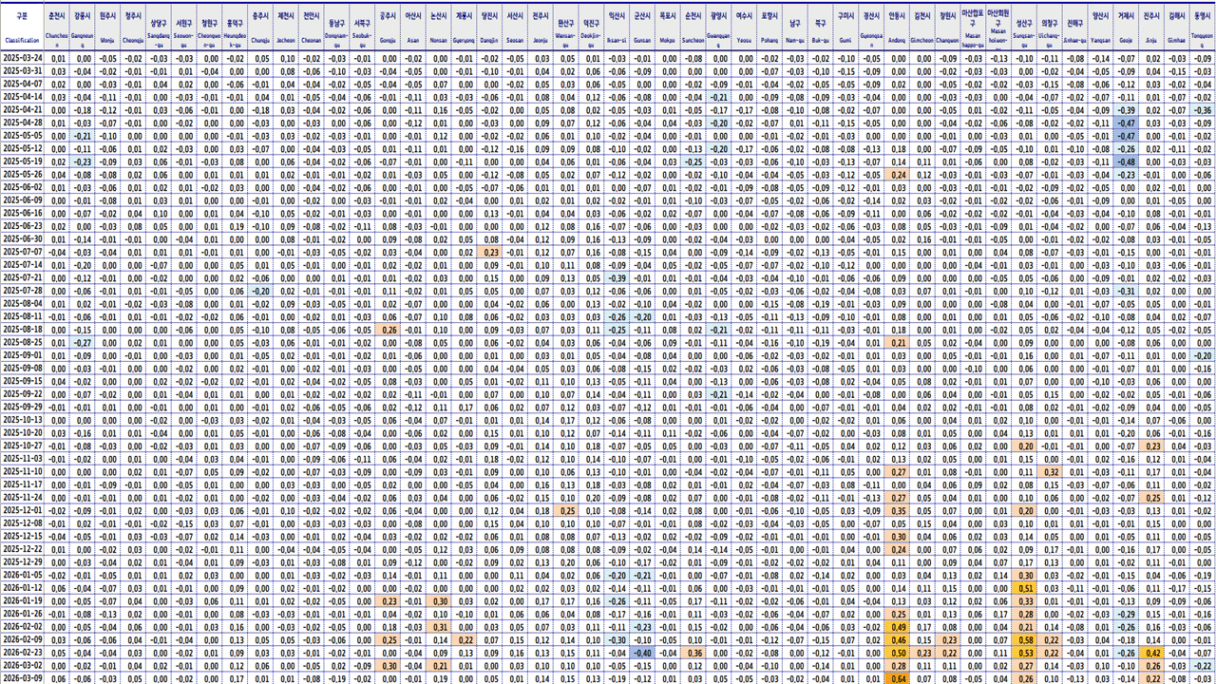Viewport: 1216px width, 684px height.
Task: Select the Mokpo column header
Action: [668, 28]
